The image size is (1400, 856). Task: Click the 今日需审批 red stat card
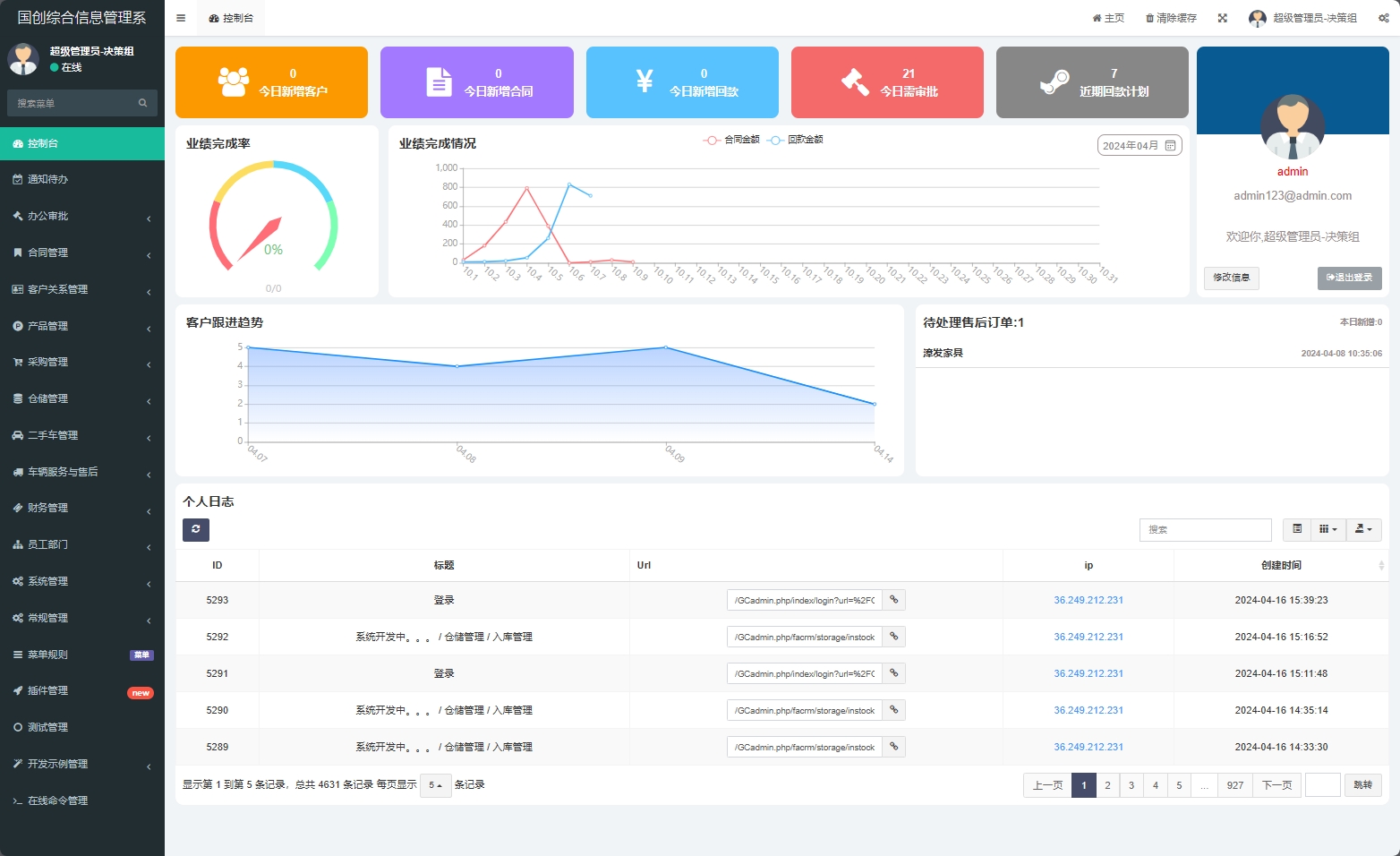pyautogui.click(x=886, y=82)
